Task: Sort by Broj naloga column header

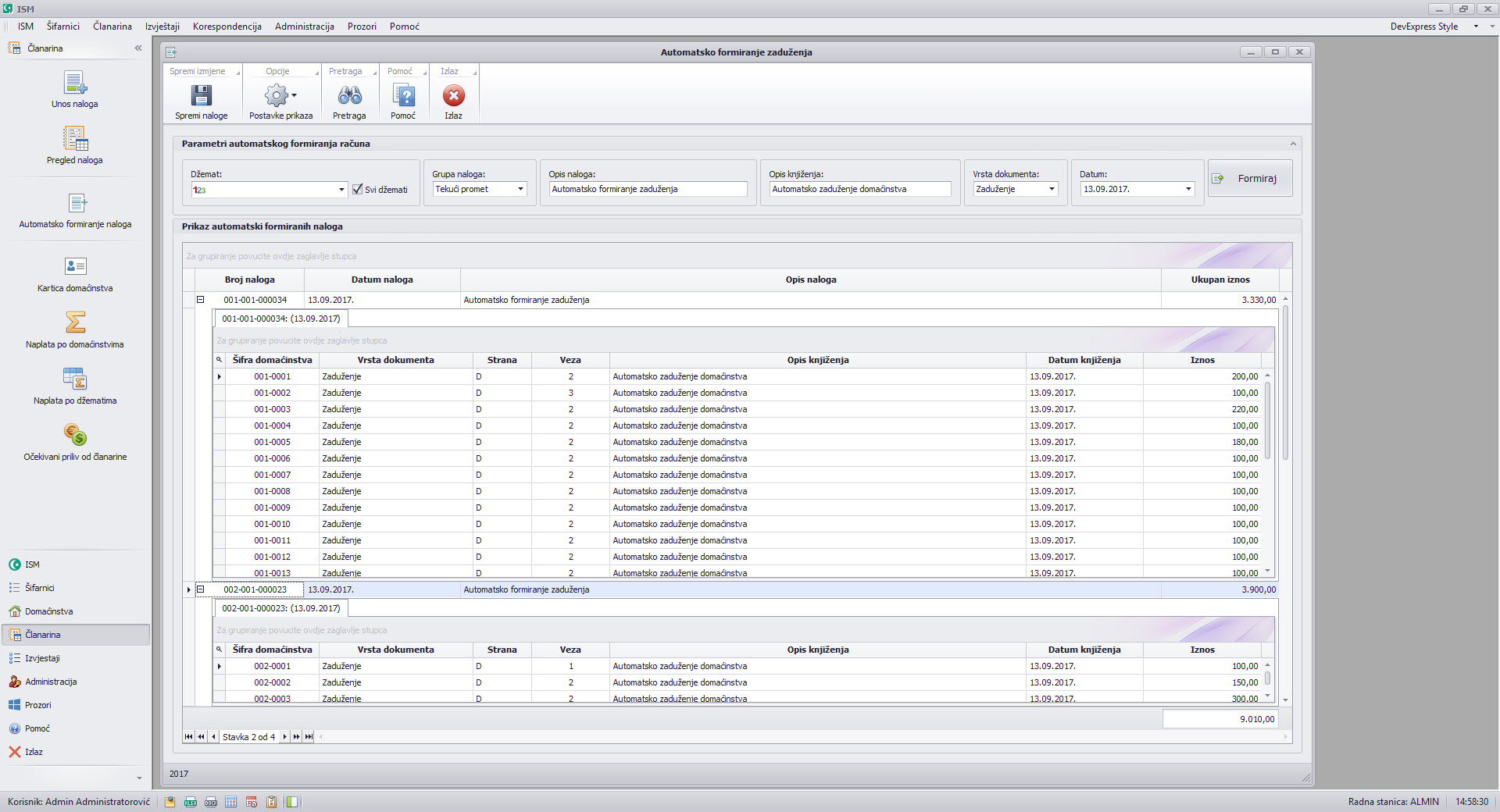Action: (249, 280)
